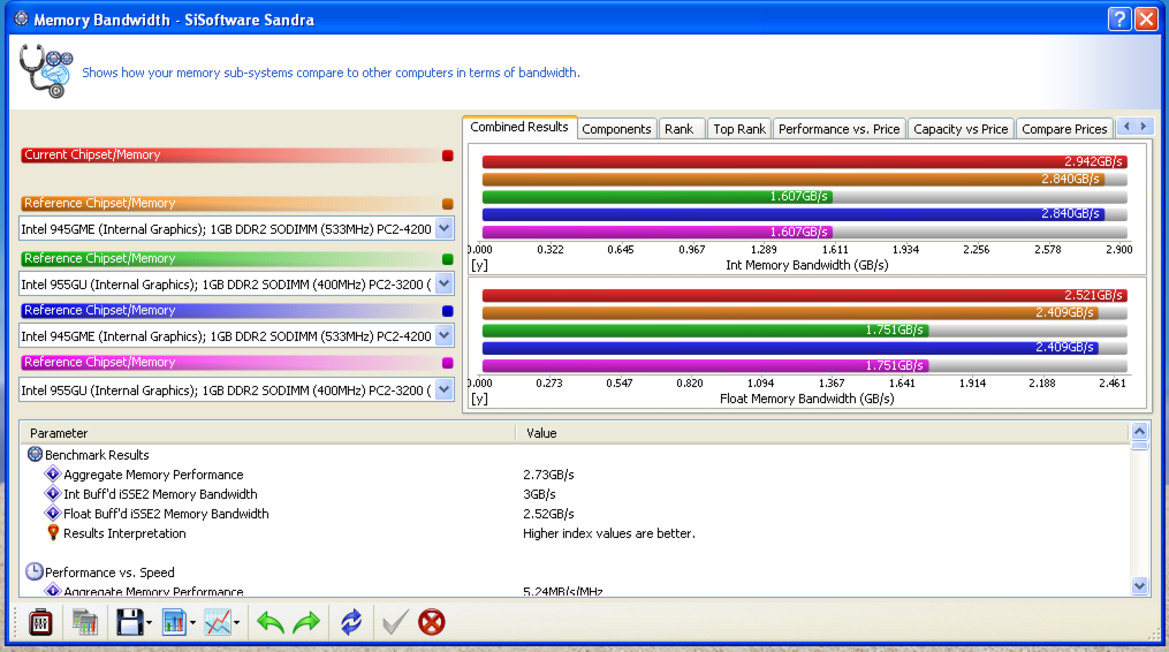Click the right tab-scroll arrow
This screenshot has height=652, width=1169.
(x=1144, y=127)
